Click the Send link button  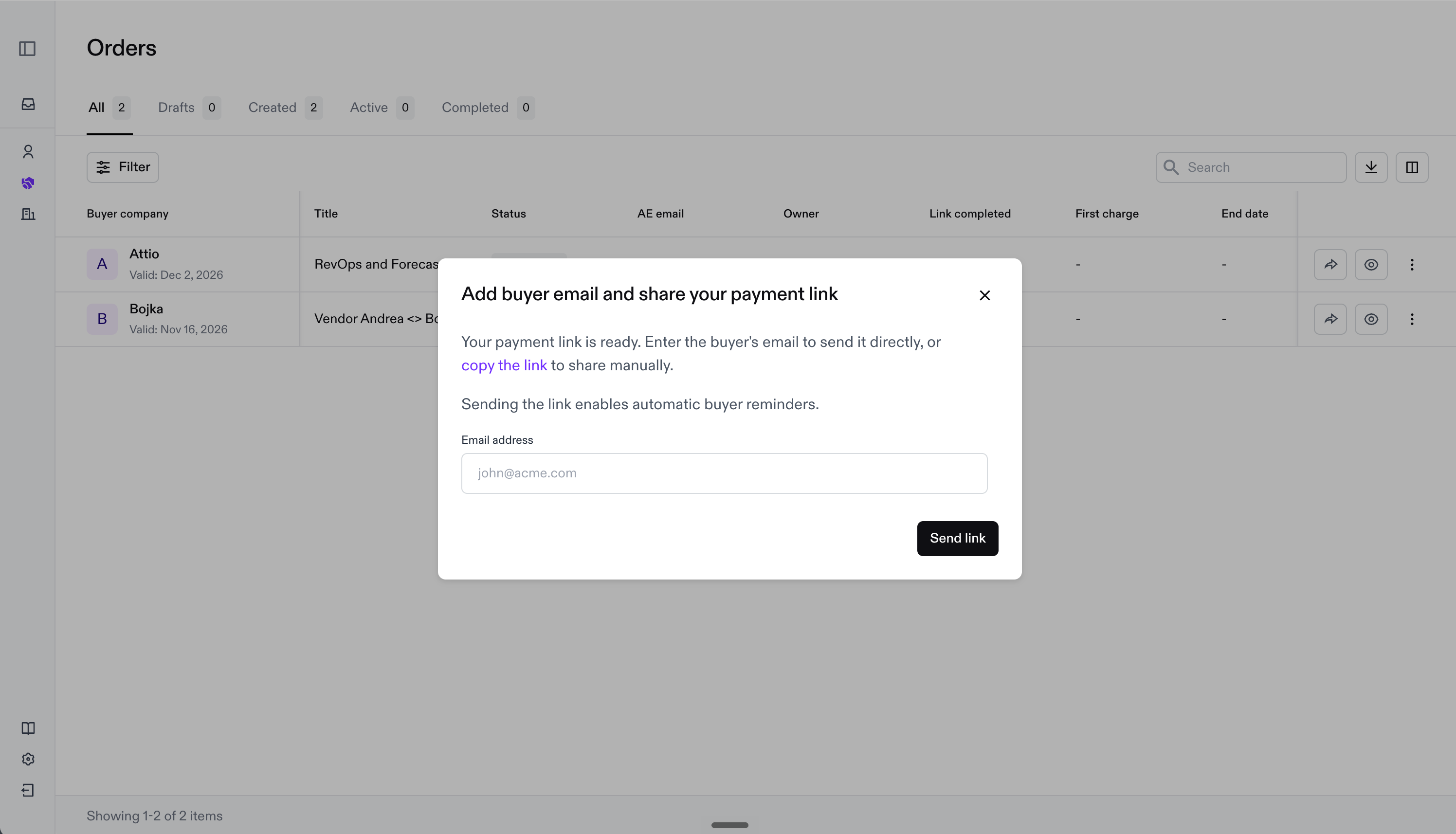[958, 539]
